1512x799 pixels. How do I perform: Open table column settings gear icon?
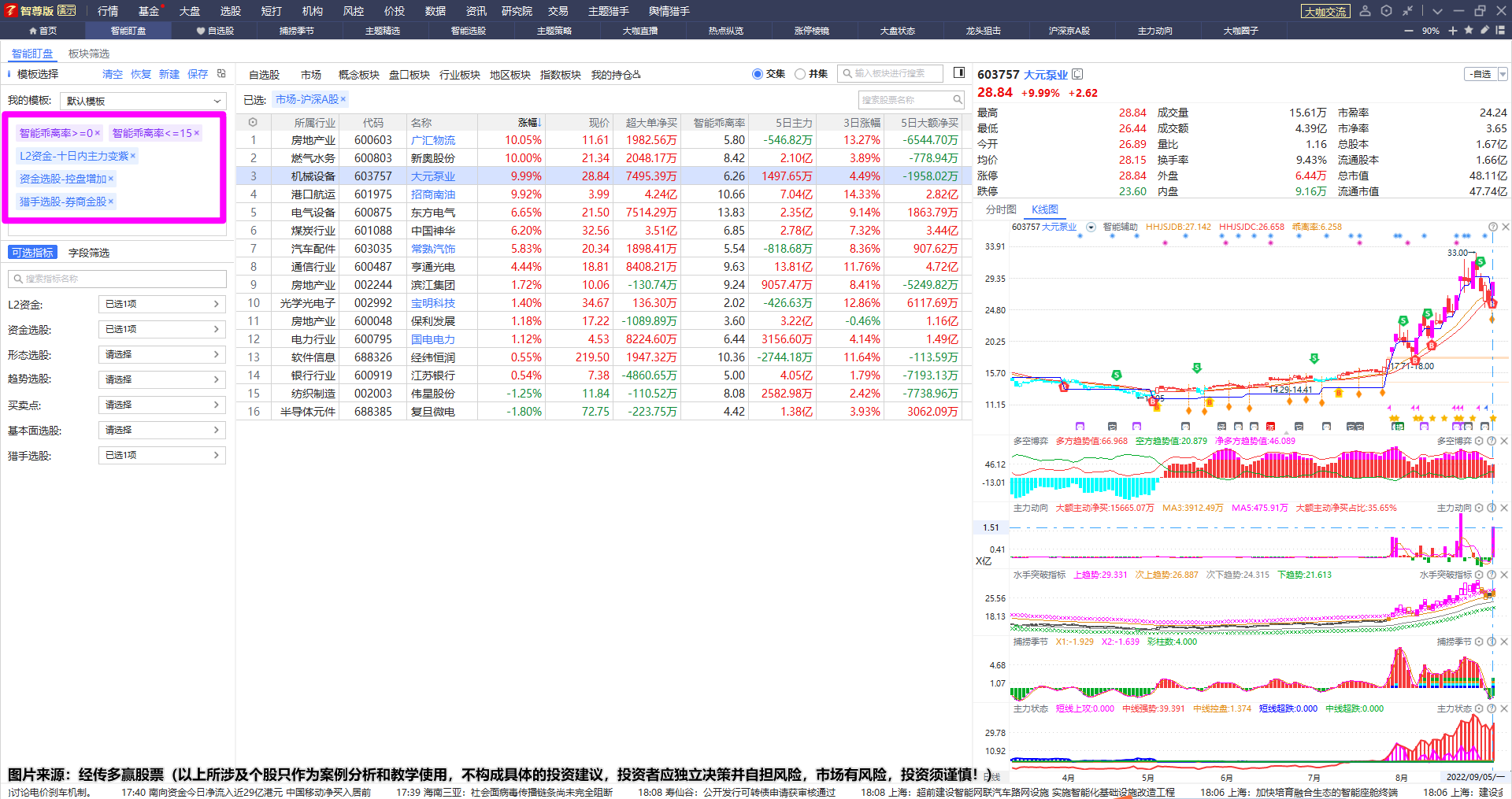coord(253,123)
